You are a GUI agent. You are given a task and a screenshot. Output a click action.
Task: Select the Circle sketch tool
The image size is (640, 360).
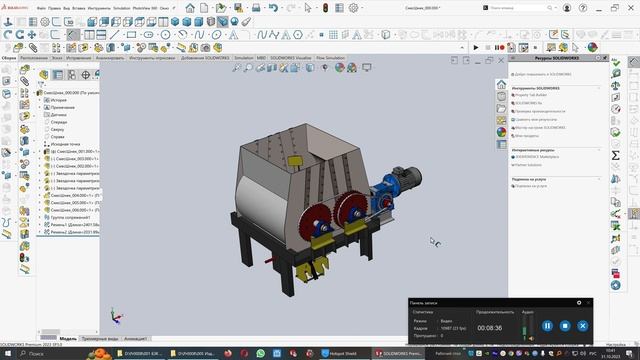(165, 35)
